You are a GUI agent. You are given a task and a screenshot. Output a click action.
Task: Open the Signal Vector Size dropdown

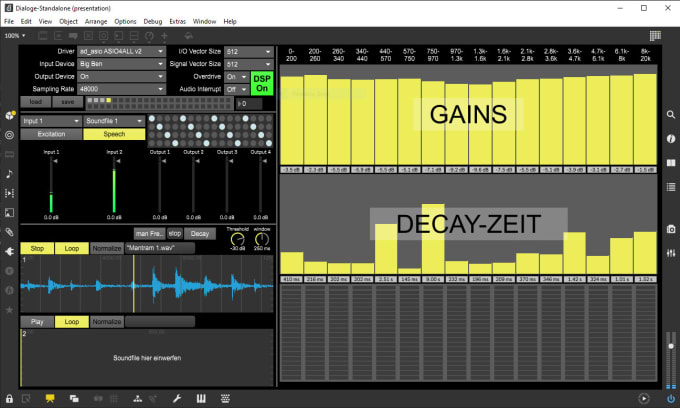(x=249, y=64)
